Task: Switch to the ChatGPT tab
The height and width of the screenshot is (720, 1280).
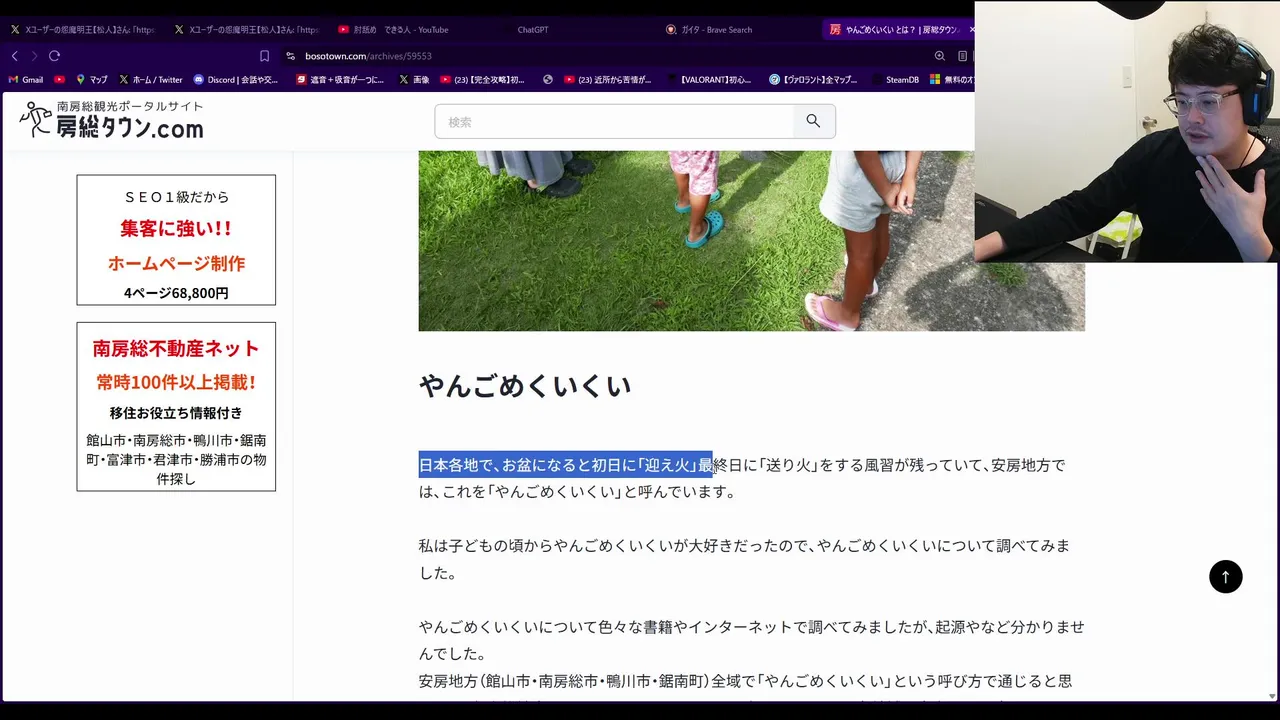Action: (x=574, y=30)
